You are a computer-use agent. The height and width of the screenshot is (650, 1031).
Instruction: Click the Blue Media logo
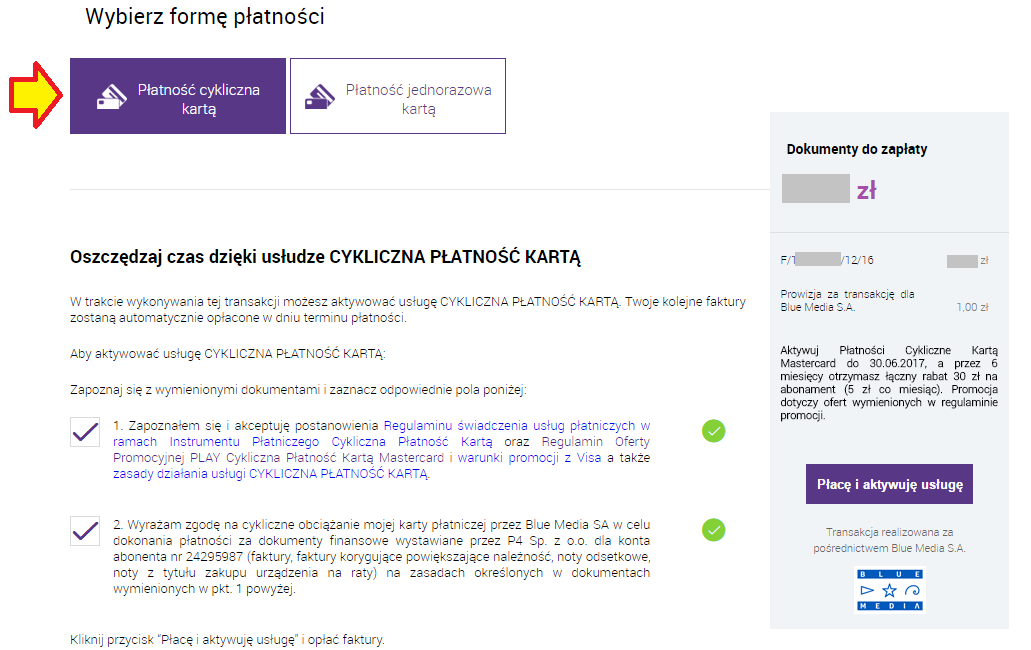pos(890,590)
